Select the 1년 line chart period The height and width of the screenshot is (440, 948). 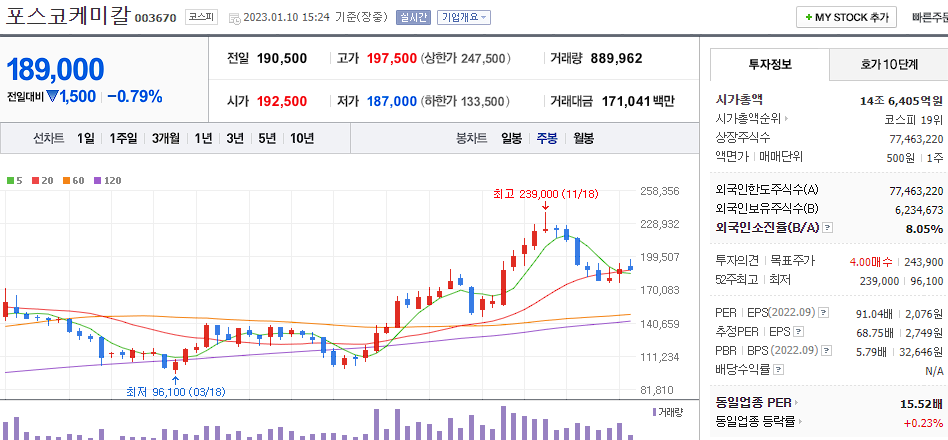203,138
